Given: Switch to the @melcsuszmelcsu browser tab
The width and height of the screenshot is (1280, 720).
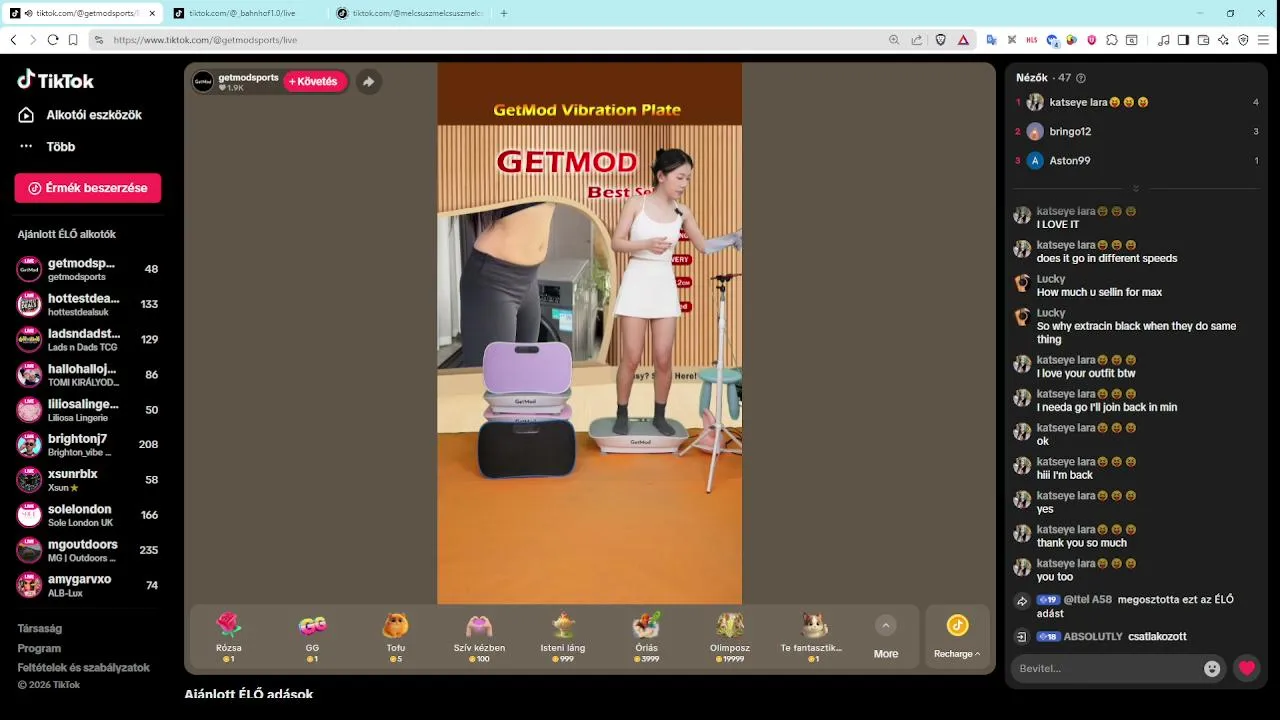Looking at the screenshot, I should click(x=410, y=13).
